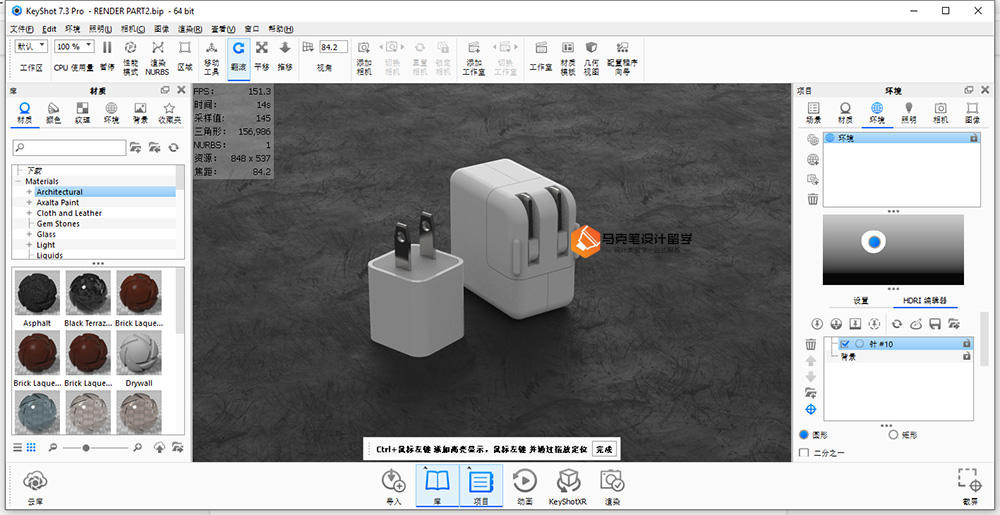1000x515 pixels.
Task: Click the blue highlight target icon
Action: point(811,409)
